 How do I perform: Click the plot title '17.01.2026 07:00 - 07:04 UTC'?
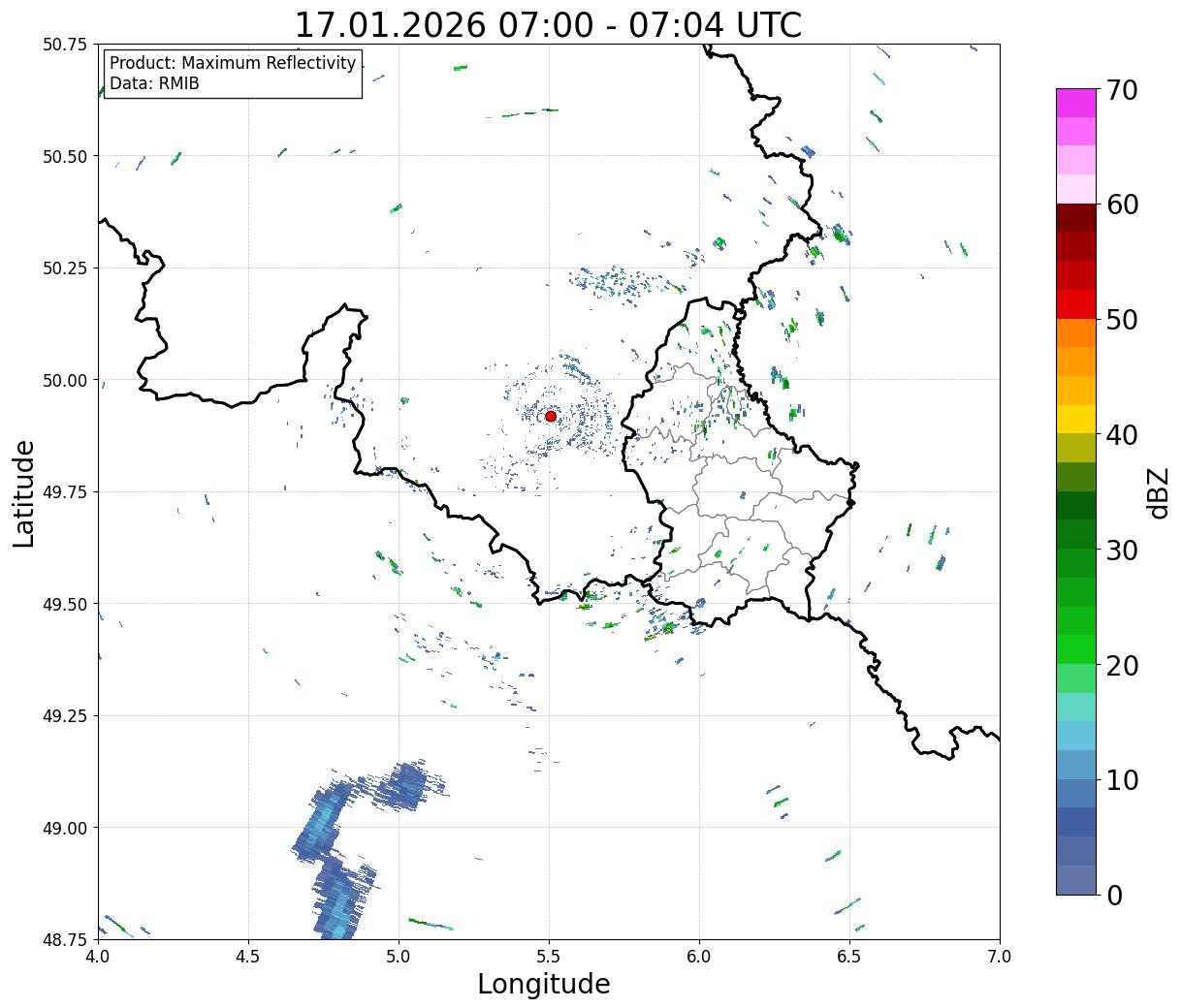[548, 24]
